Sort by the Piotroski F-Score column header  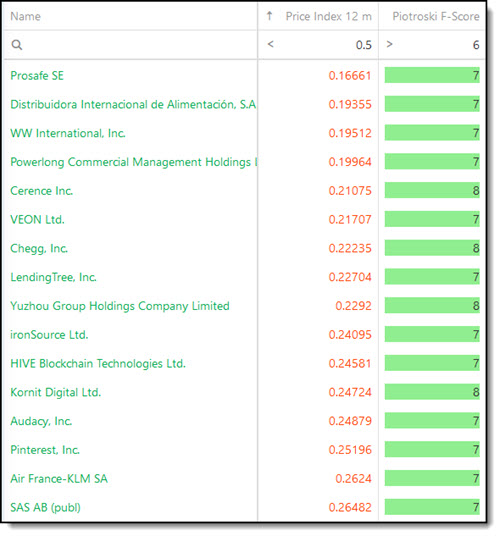click(x=436, y=16)
